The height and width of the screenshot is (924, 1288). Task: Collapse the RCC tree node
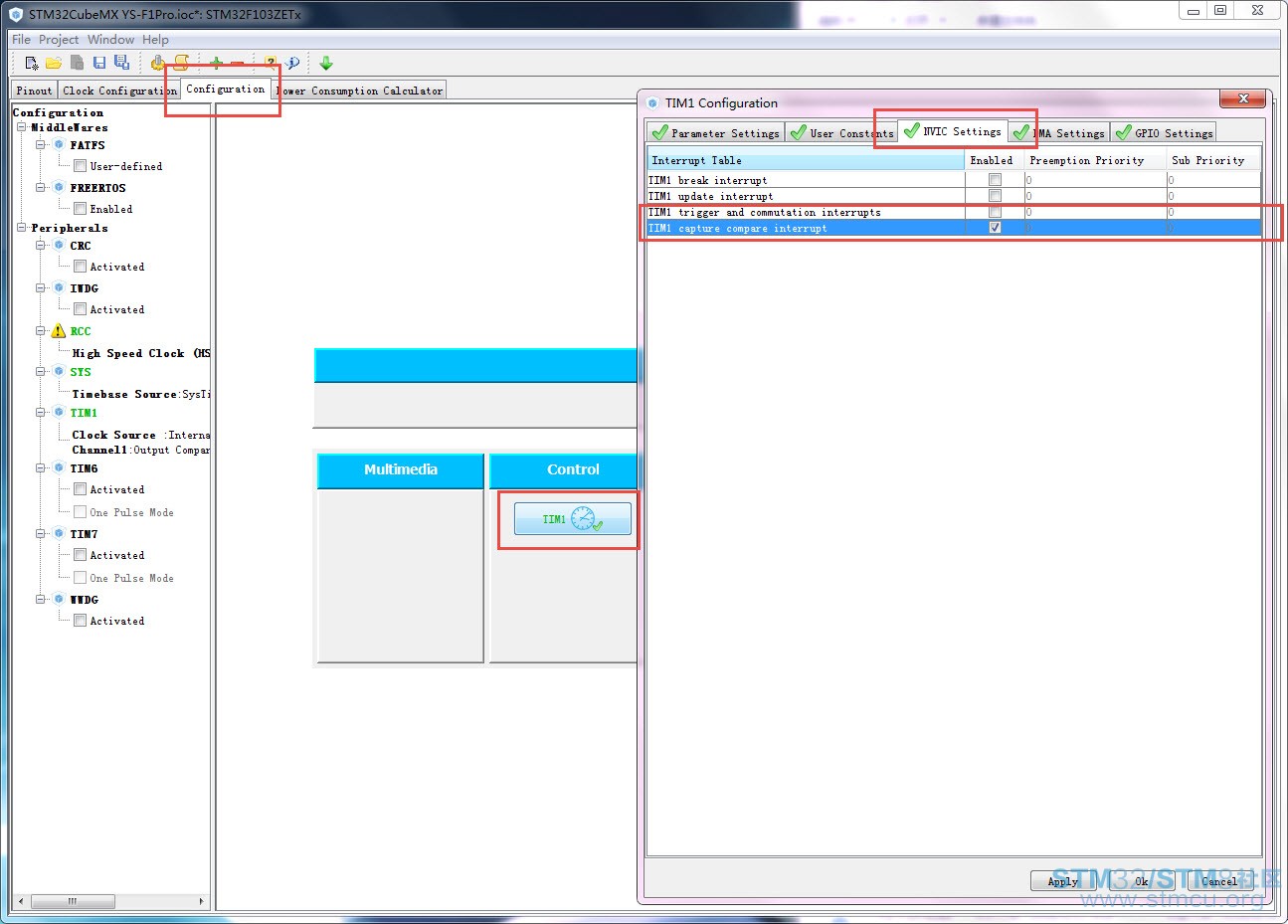[41, 331]
